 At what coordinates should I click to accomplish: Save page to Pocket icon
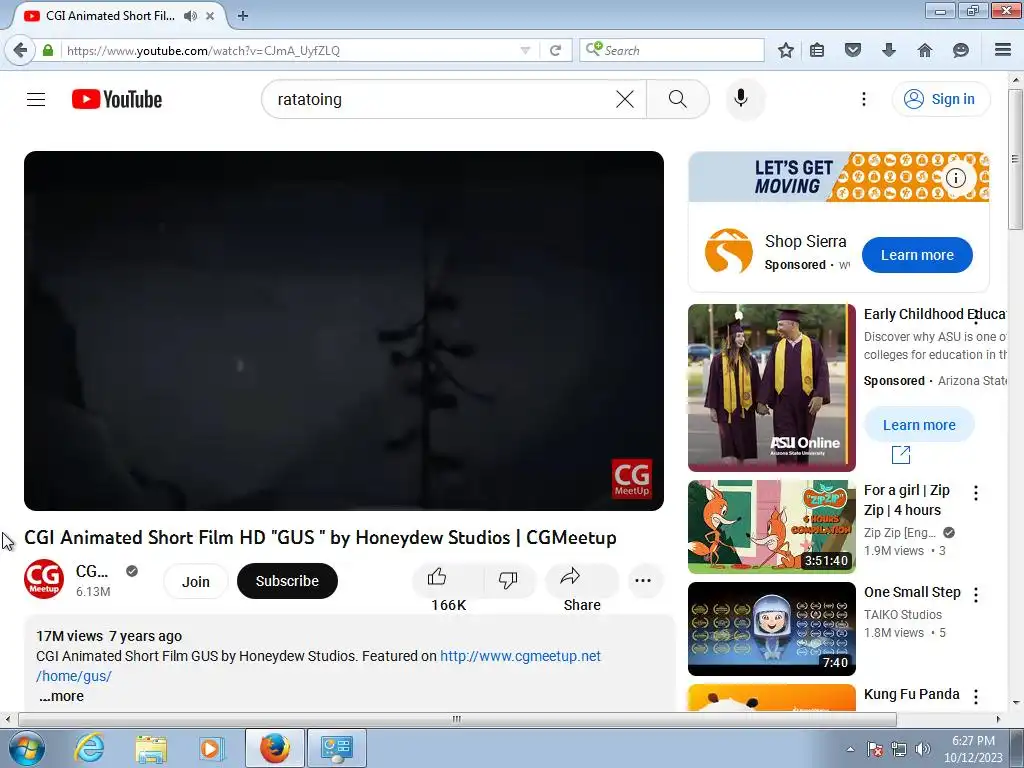[x=852, y=50]
